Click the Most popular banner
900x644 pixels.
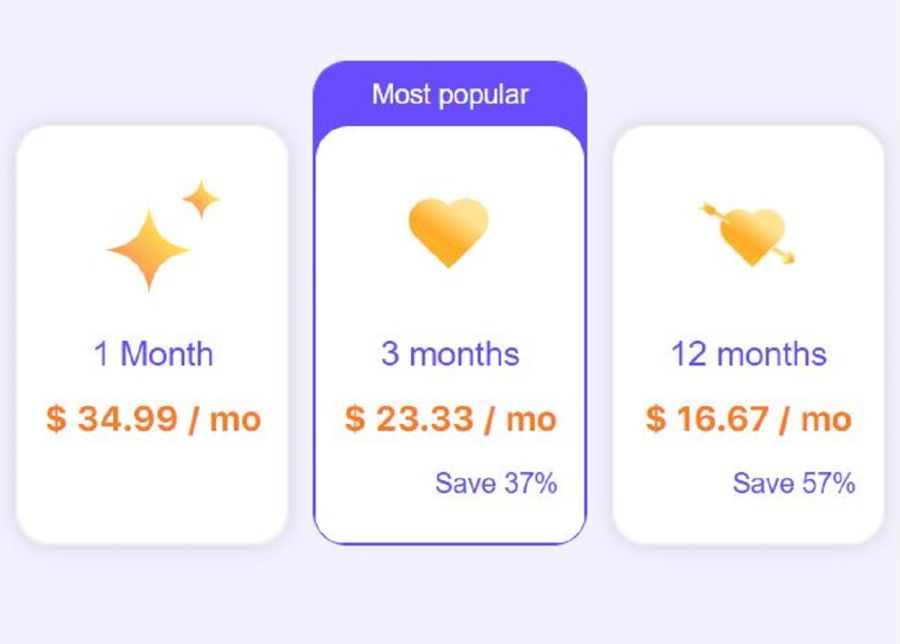tap(450, 95)
